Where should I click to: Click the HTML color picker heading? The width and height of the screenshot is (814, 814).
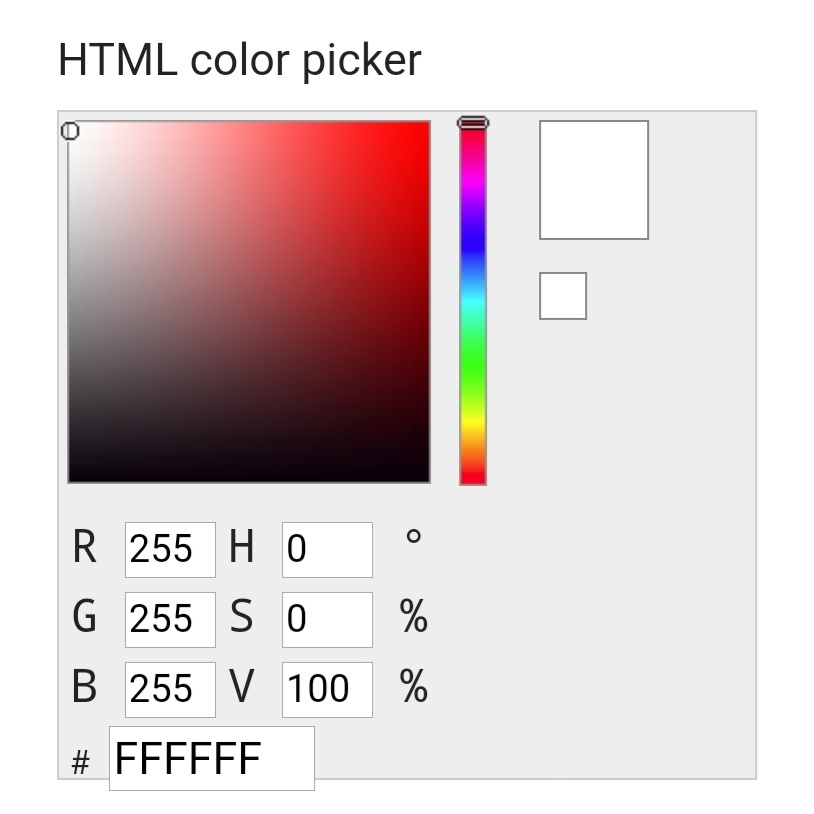point(240,60)
